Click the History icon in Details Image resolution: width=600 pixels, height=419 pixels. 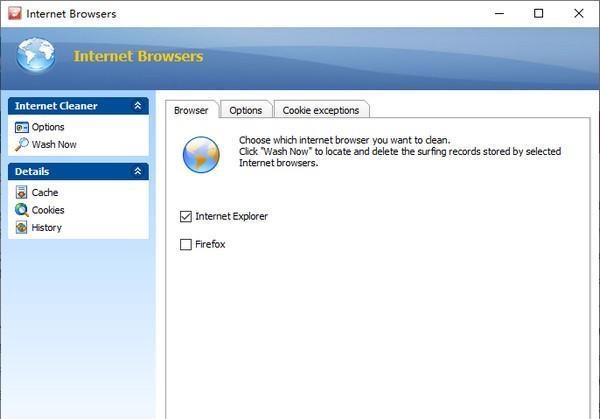pos(21,227)
